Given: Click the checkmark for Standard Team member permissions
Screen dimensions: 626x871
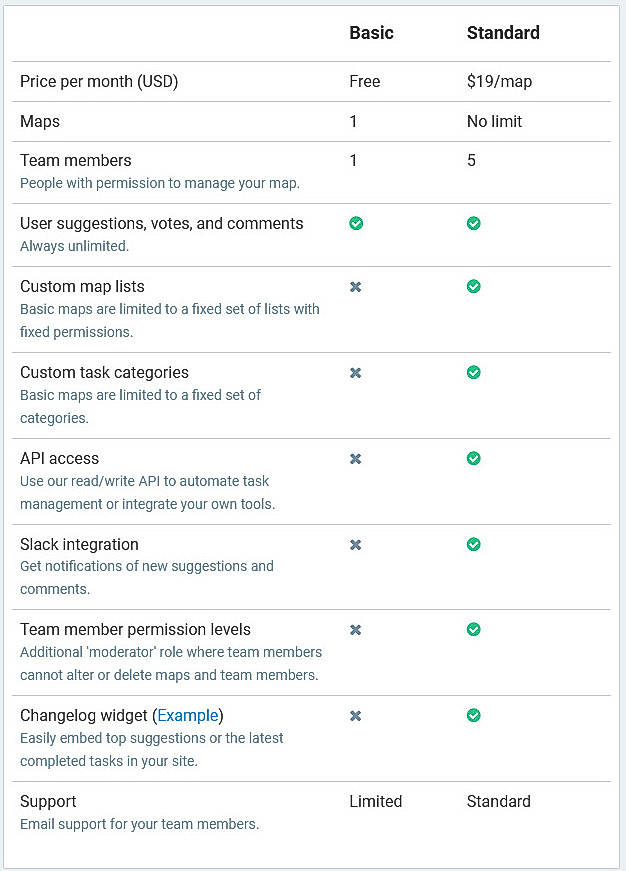Looking at the screenshot, I should tap(473, 629).
